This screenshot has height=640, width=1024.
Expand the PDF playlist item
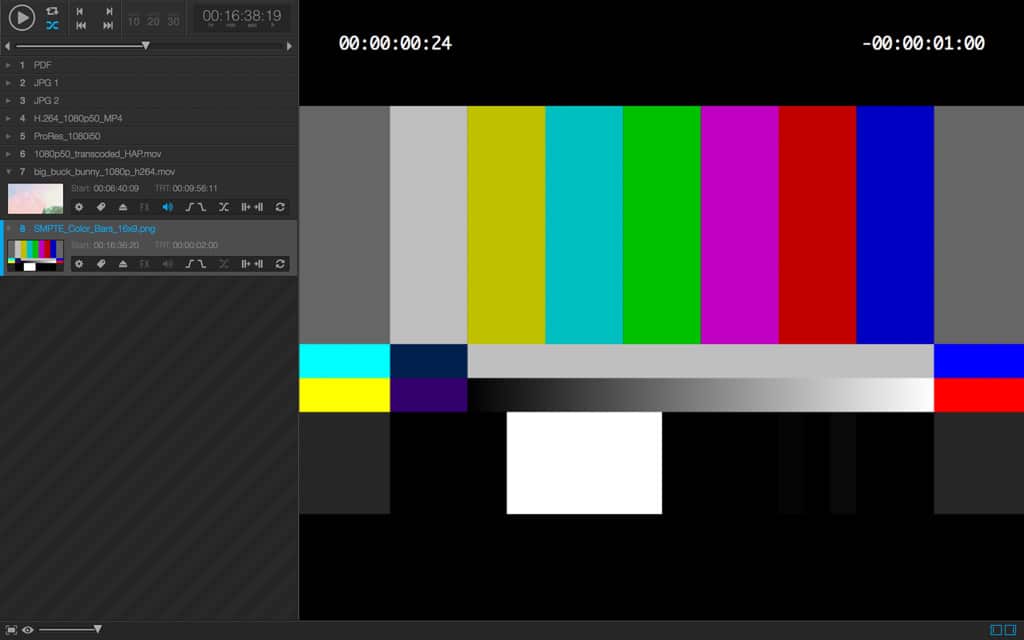pos(8,65)
